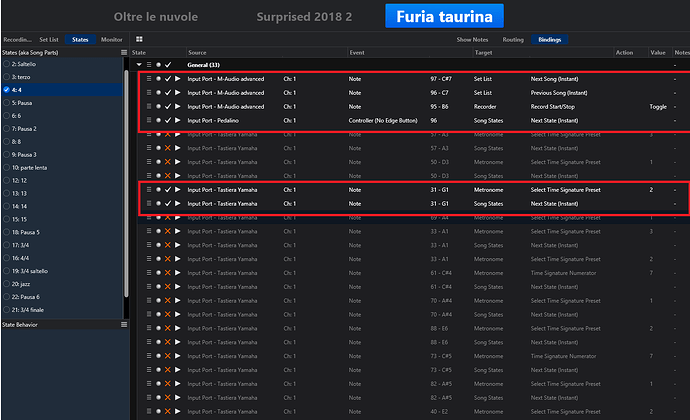Screen dimensions: 690x420
Task: Click drag handle on 61 - C#4 Song States row
Action: [149, 287]
